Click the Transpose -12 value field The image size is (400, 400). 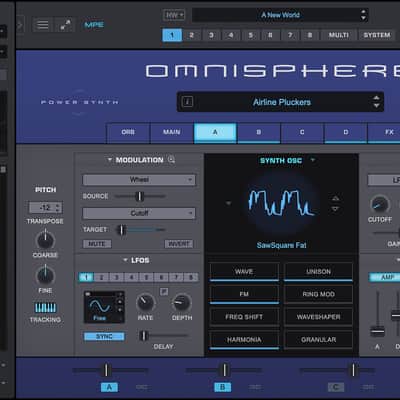[45, 208]
